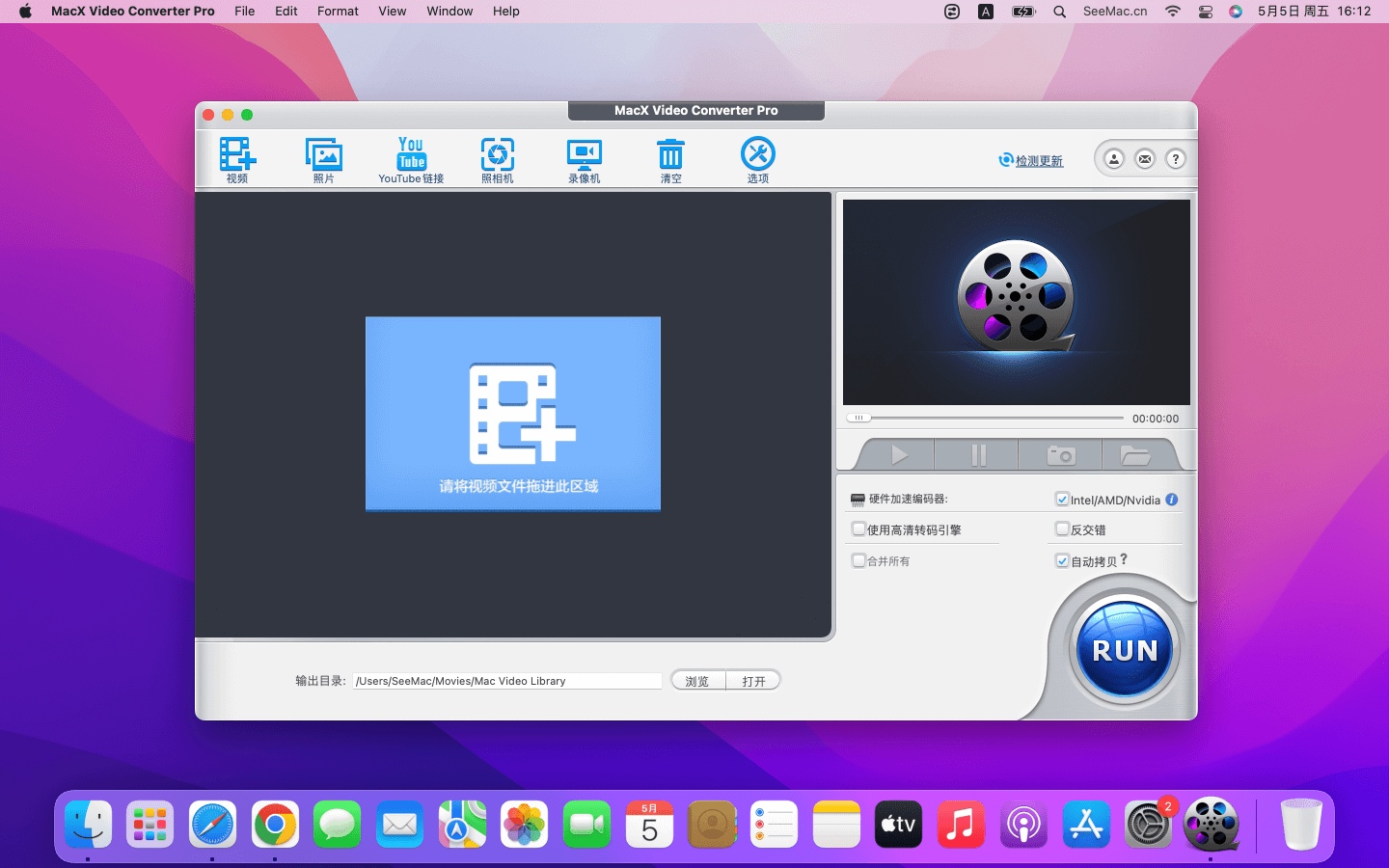The width and height of the screenshot is (1389, 868).
Task: Click the snapshot camera button under preview
Action: click(1061, 455)
